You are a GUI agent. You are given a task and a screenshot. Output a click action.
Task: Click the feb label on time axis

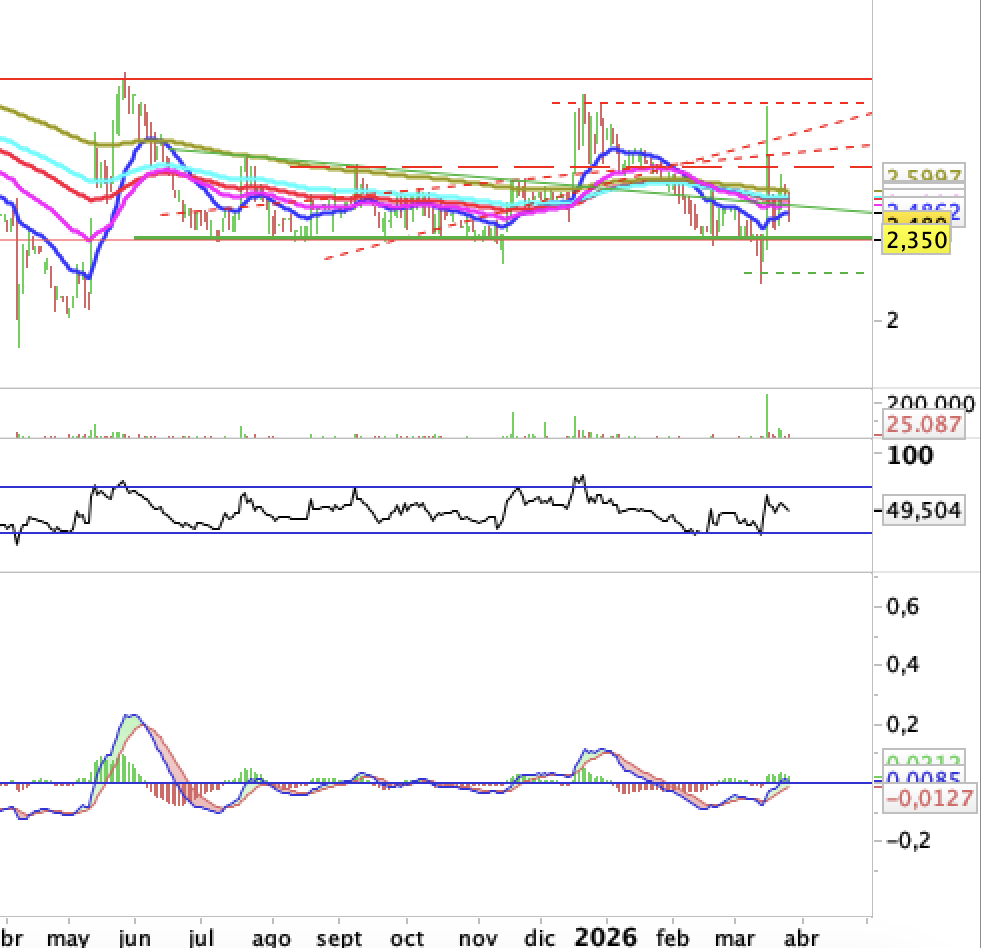(x=673, y=938)
